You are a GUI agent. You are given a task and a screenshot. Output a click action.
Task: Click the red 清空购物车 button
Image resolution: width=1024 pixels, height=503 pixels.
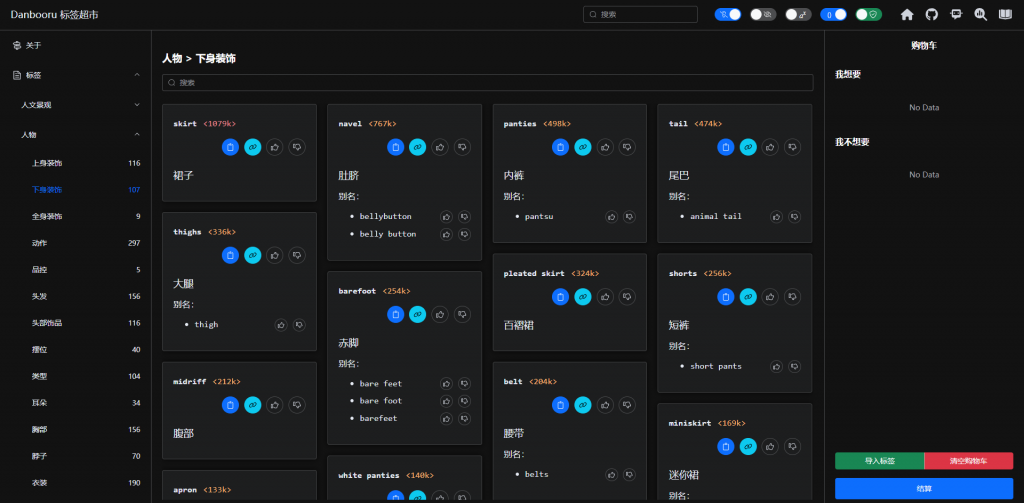coord(968,461)
